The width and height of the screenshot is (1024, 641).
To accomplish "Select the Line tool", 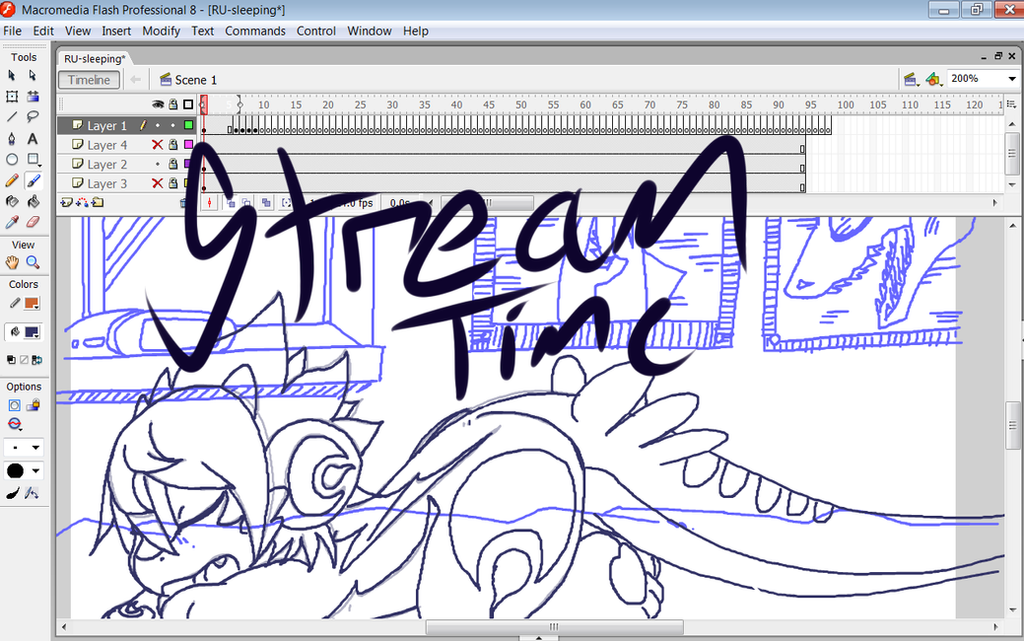I will 12,117.
